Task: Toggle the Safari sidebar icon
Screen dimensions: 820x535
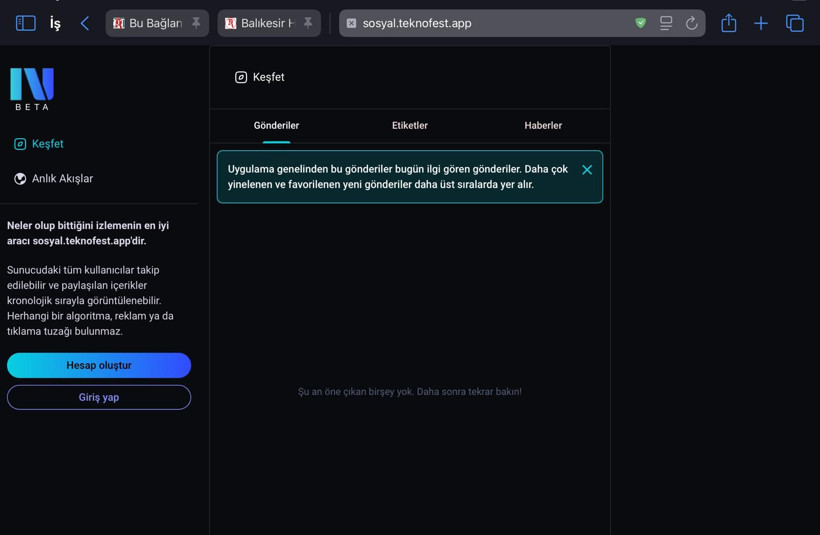Action: coord(26,23)
